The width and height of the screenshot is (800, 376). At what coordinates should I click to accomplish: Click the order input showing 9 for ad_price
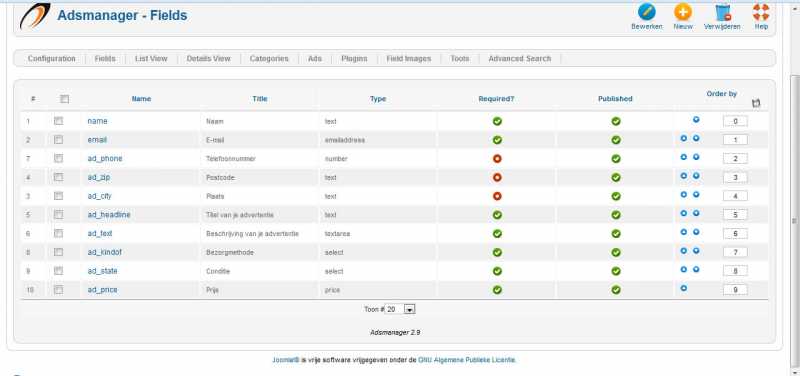pos(735,290)
